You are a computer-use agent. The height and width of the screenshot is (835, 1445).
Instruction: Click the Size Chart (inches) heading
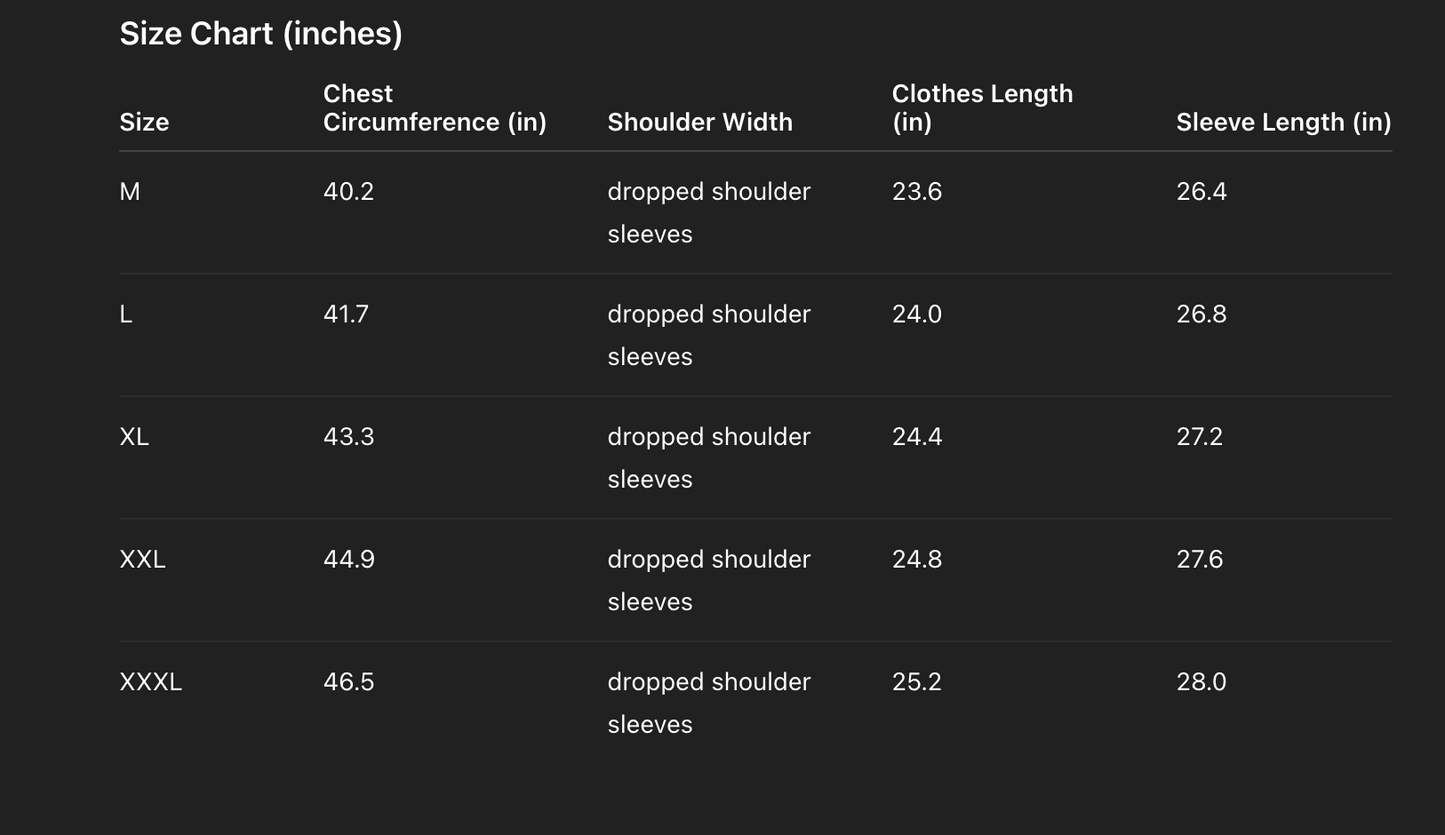(x=261, y=34)
